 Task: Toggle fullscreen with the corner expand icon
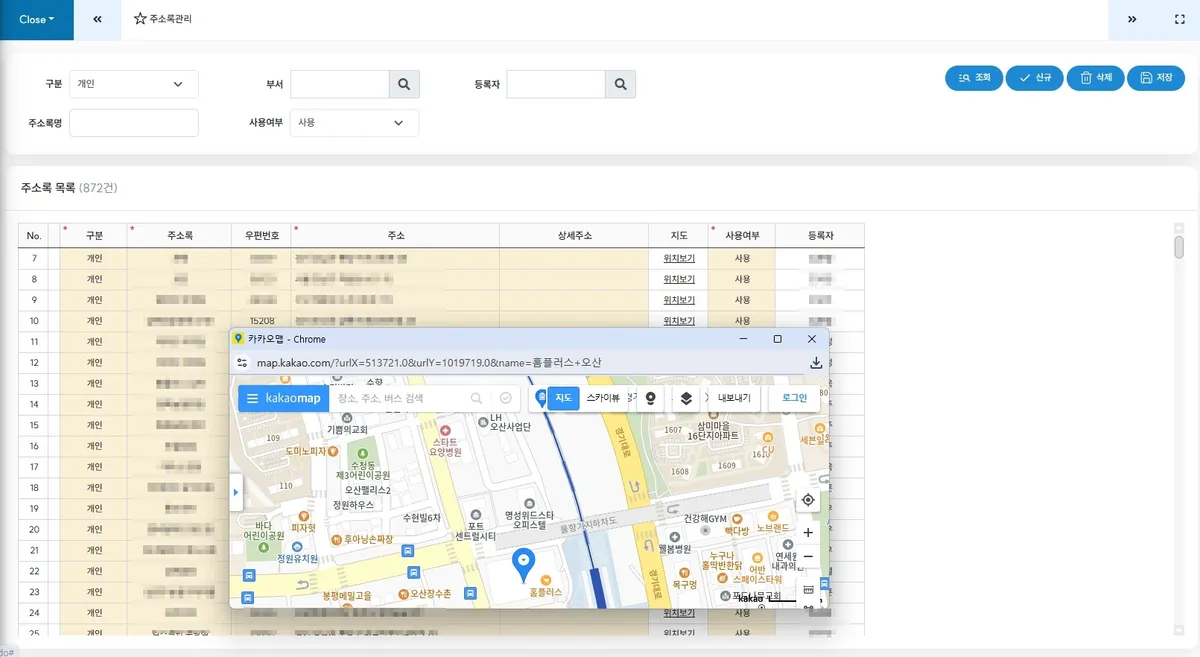(x=1178, y=19)
